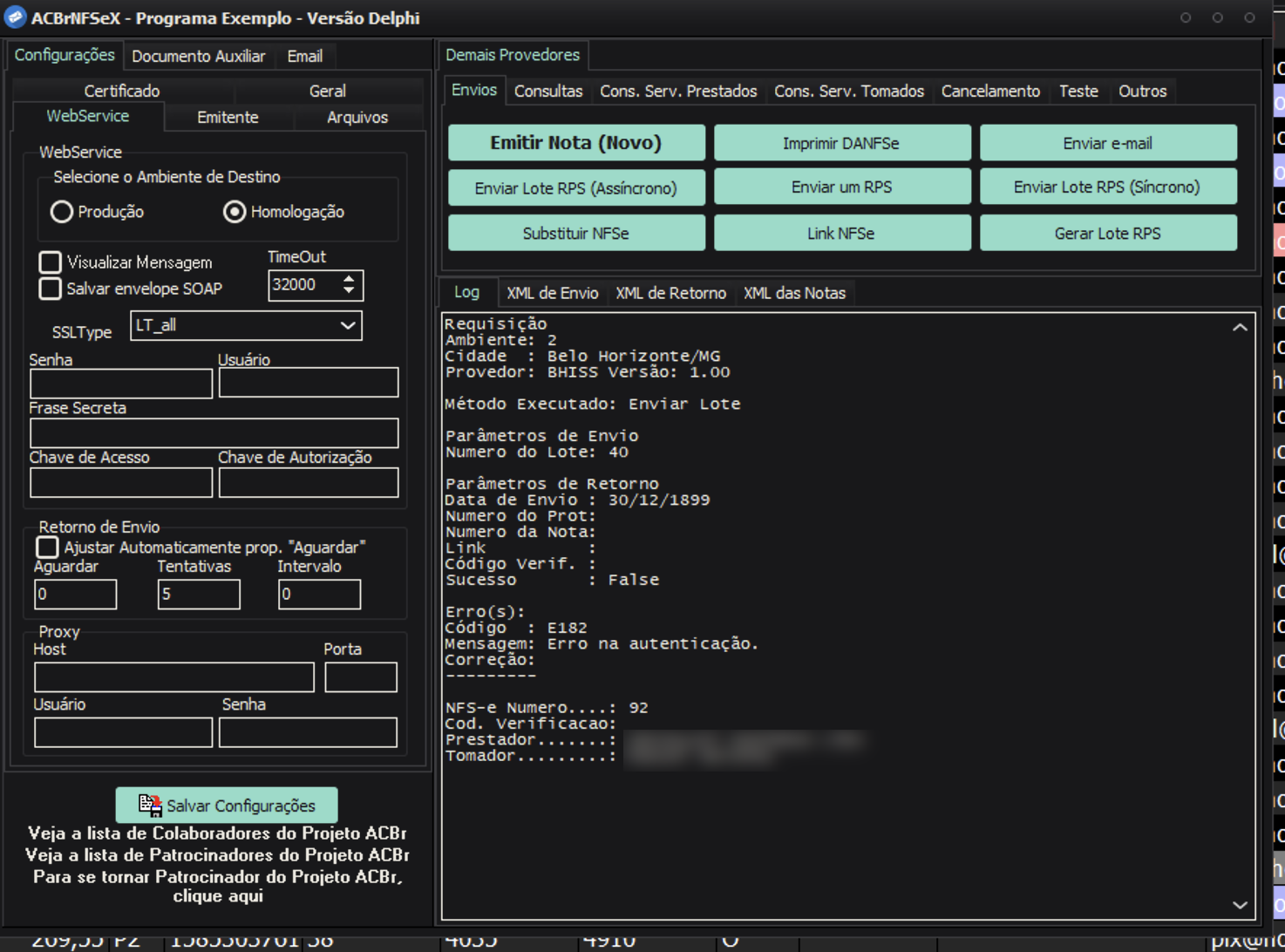Click Enviar um RPS button
1285x952 pixels.
pos(841,187)
